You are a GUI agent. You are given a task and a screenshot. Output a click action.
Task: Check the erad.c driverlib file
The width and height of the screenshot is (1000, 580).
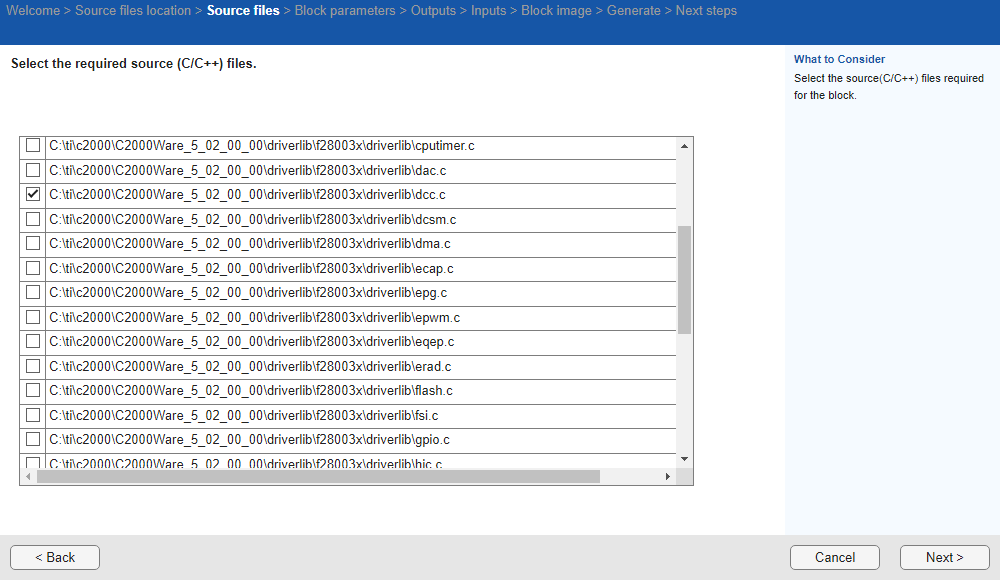(x=32, y=366)
